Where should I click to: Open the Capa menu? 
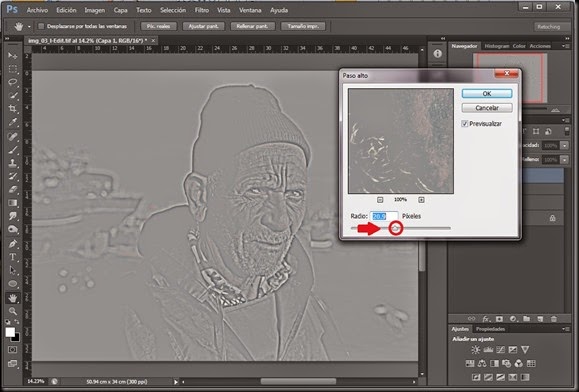[x=120, y=10]
